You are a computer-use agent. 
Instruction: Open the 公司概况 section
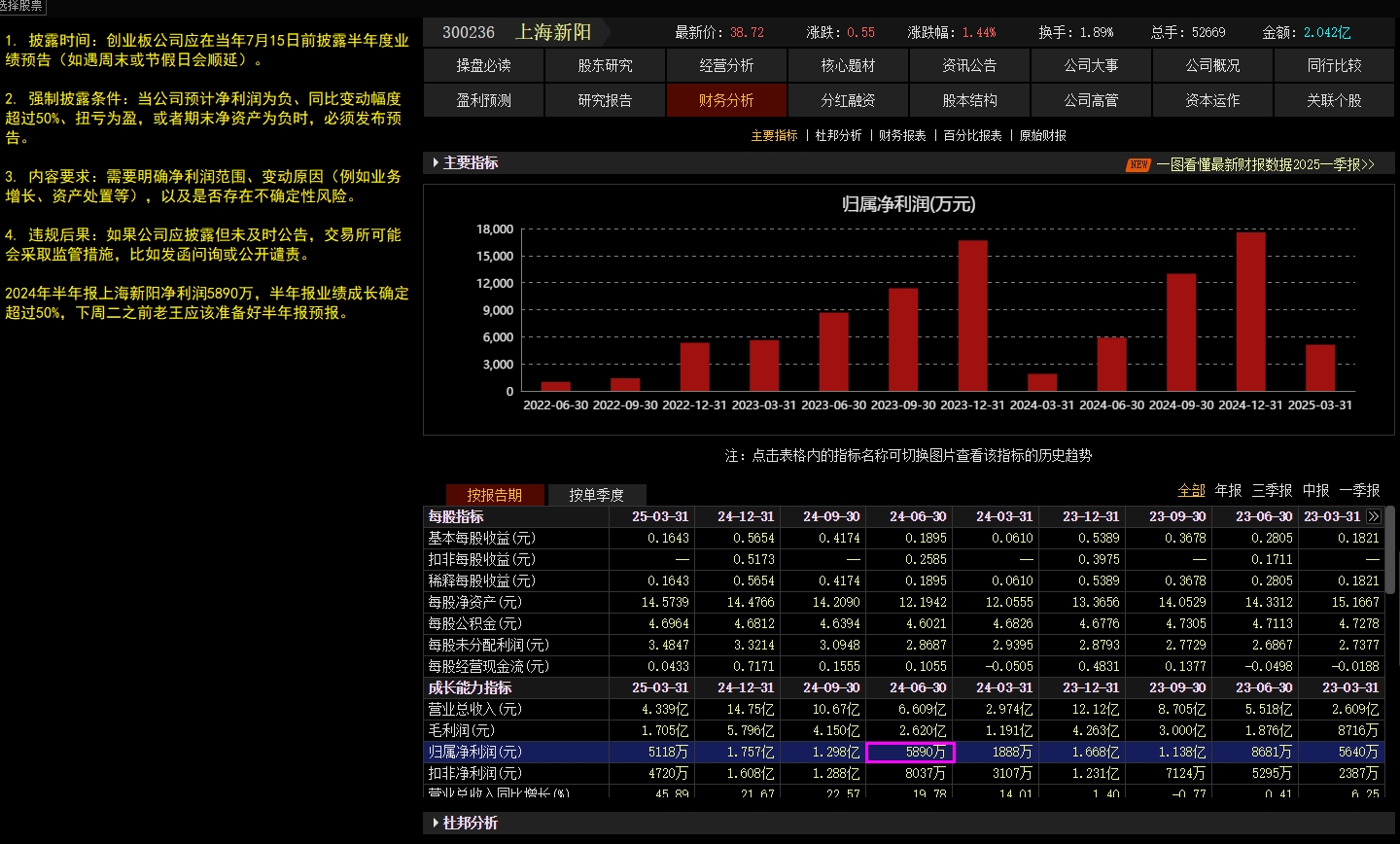(x=1212, y=65)
